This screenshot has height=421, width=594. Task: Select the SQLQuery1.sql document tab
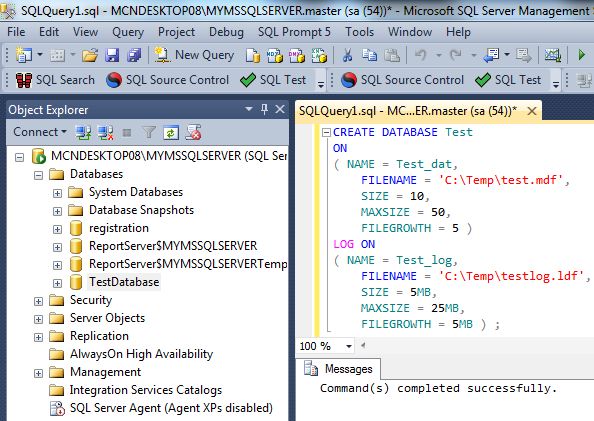click(408, 111)
